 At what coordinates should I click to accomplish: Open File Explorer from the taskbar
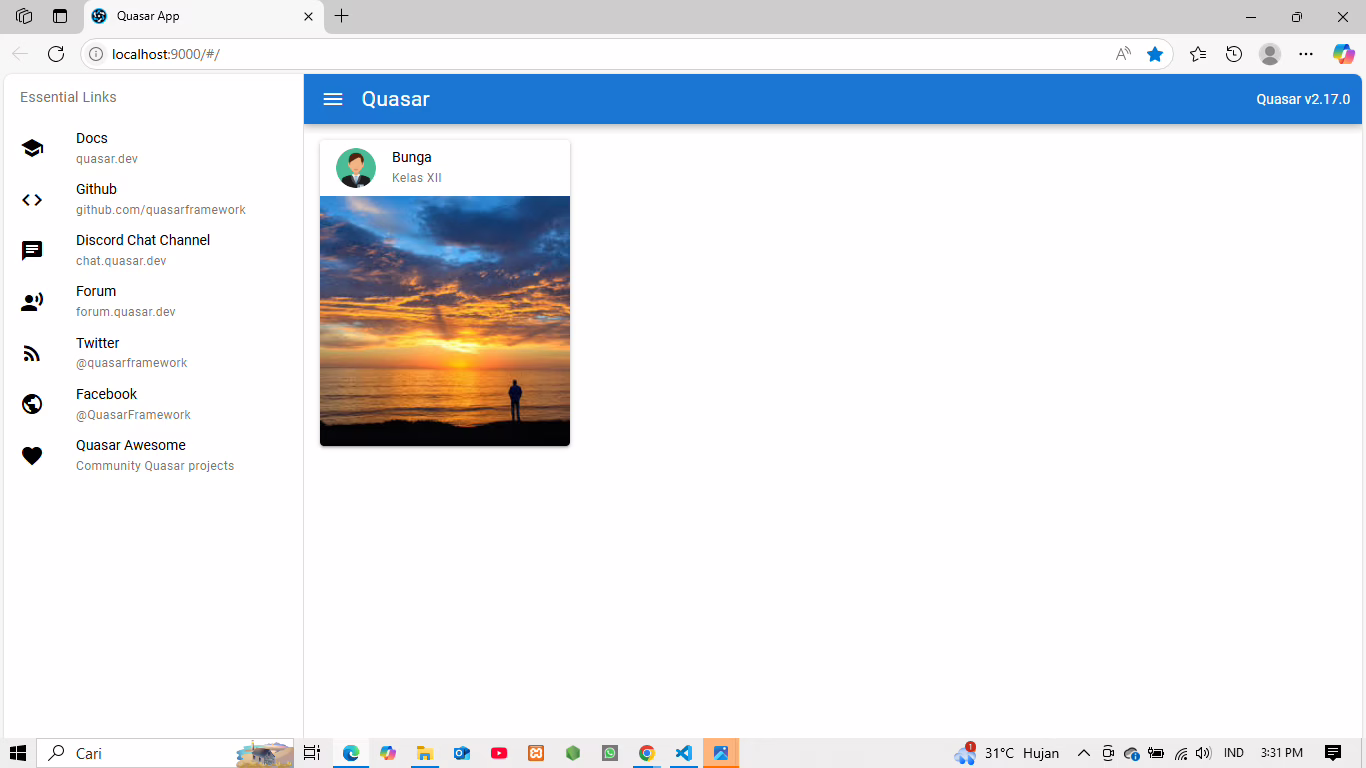(x=424, y=753)
